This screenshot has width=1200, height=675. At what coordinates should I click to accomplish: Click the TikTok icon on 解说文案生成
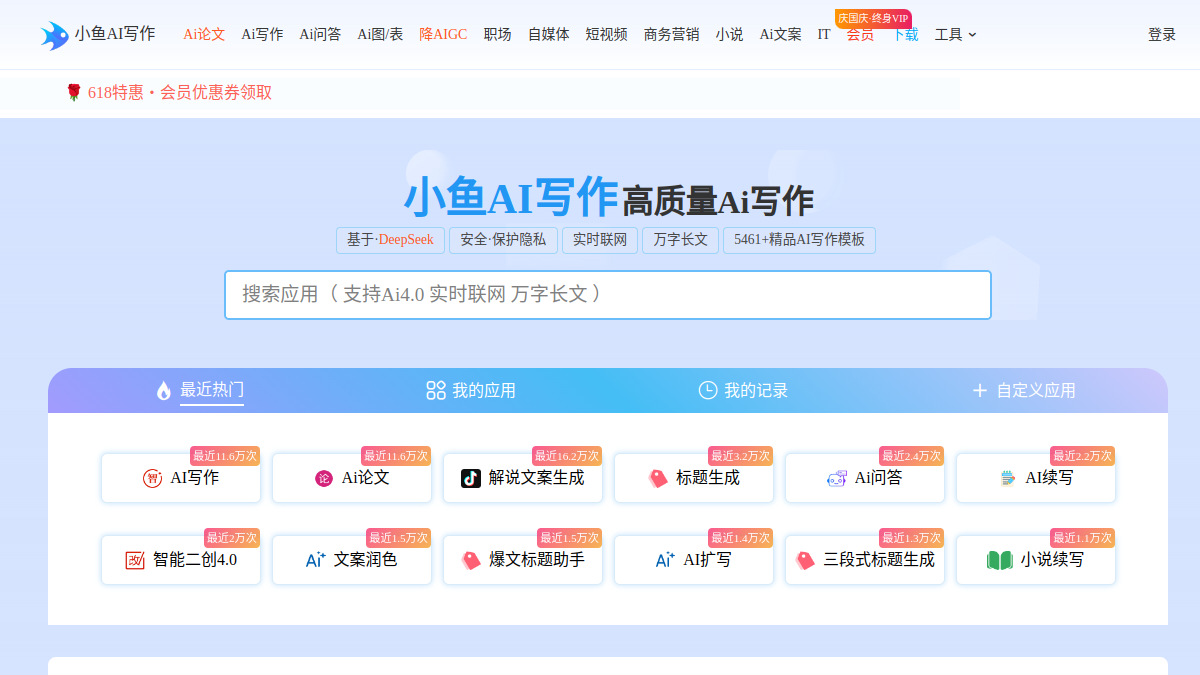pyautogui.click(x=471, y=478)
